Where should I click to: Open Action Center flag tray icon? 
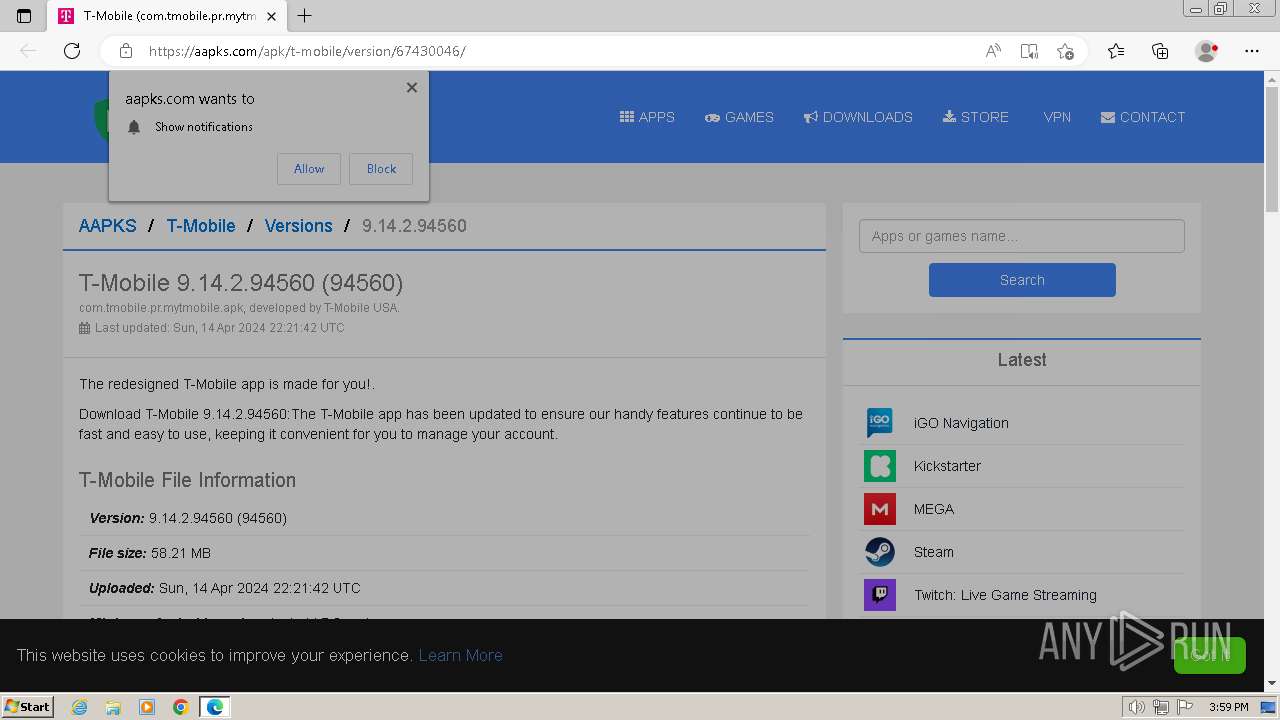pos(1185,707)
